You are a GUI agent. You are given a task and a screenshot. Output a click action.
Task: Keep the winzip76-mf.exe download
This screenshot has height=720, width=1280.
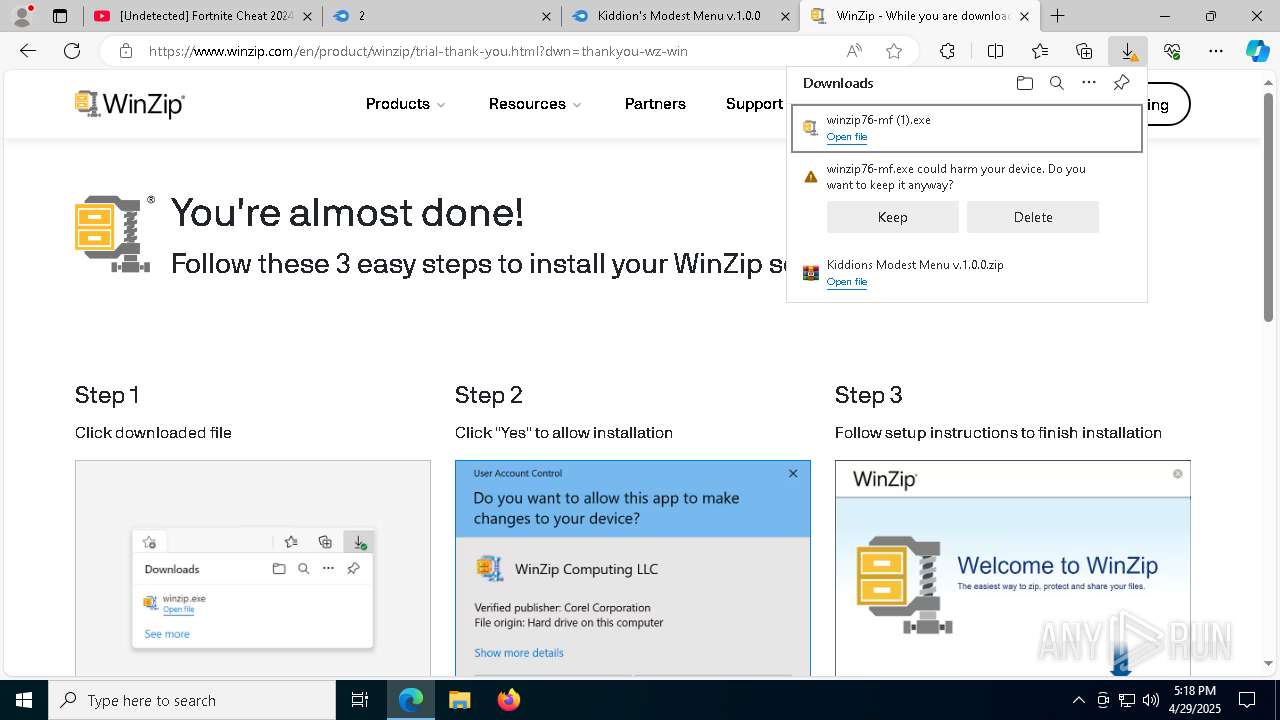click(892, 217)
